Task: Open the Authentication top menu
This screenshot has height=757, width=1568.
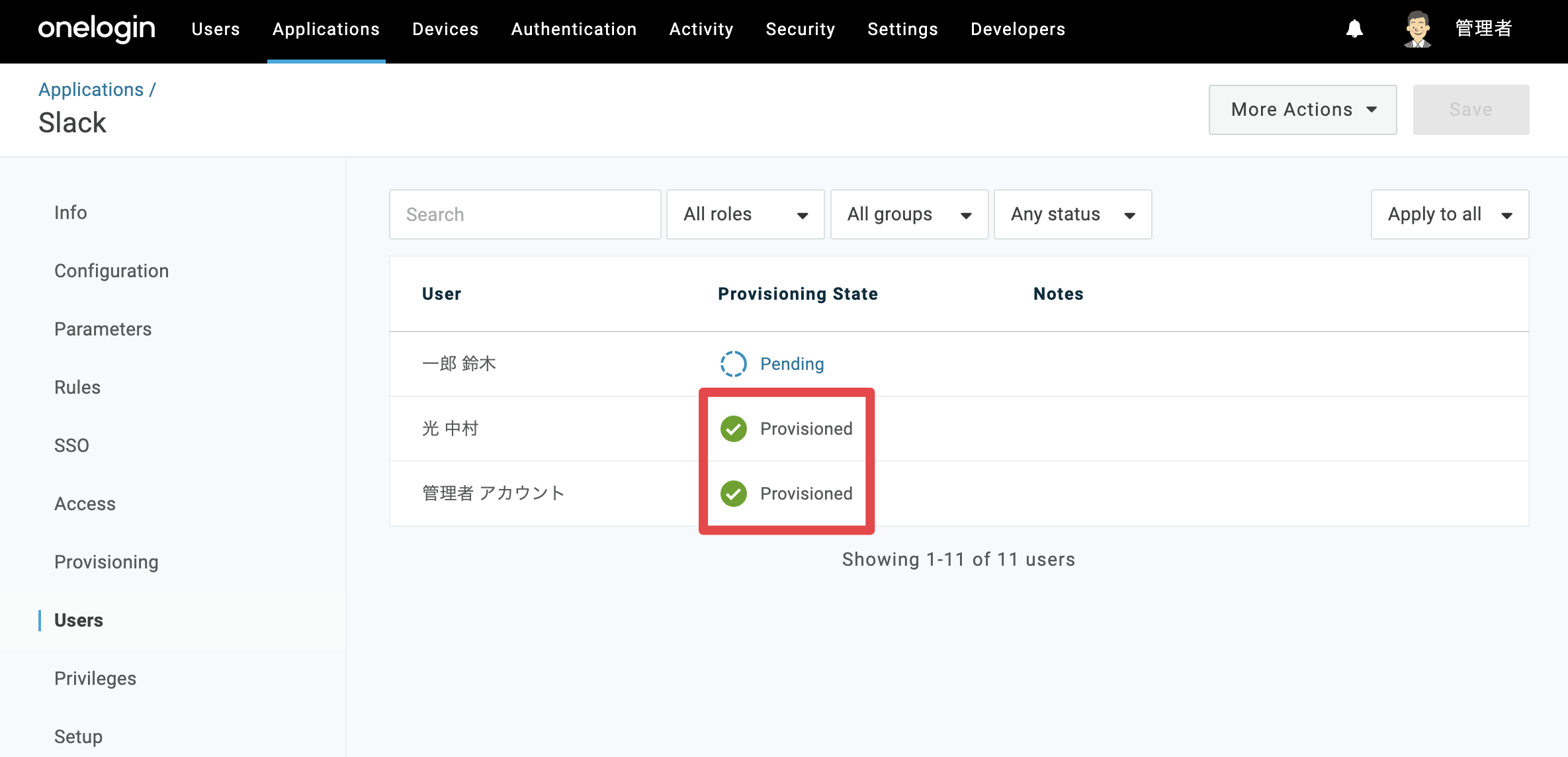Action: tap(574, 29)
